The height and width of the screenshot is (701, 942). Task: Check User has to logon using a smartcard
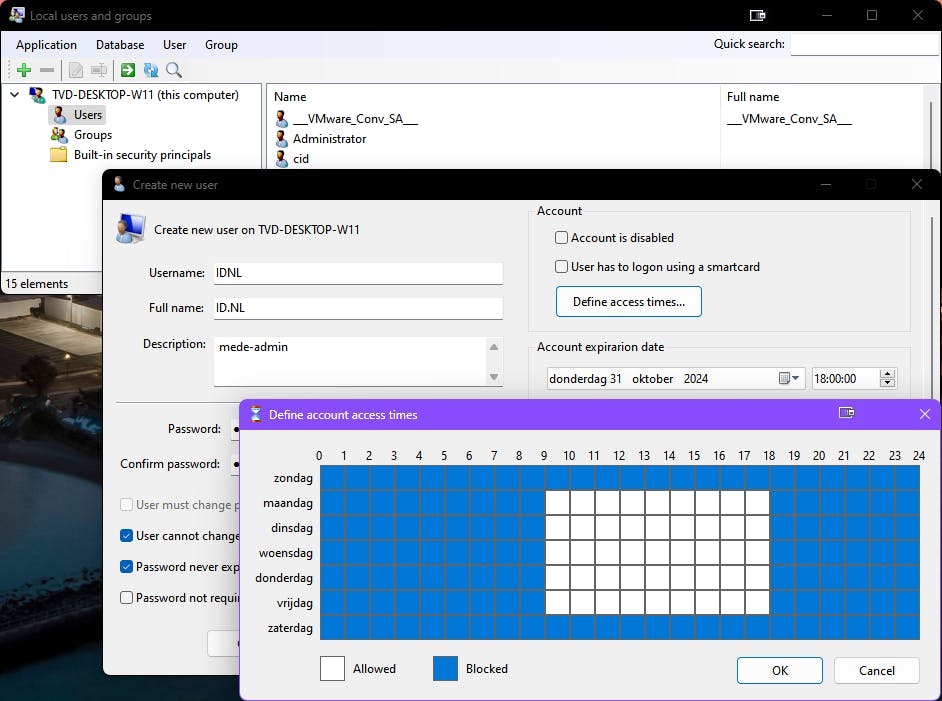tap(561, 267)
